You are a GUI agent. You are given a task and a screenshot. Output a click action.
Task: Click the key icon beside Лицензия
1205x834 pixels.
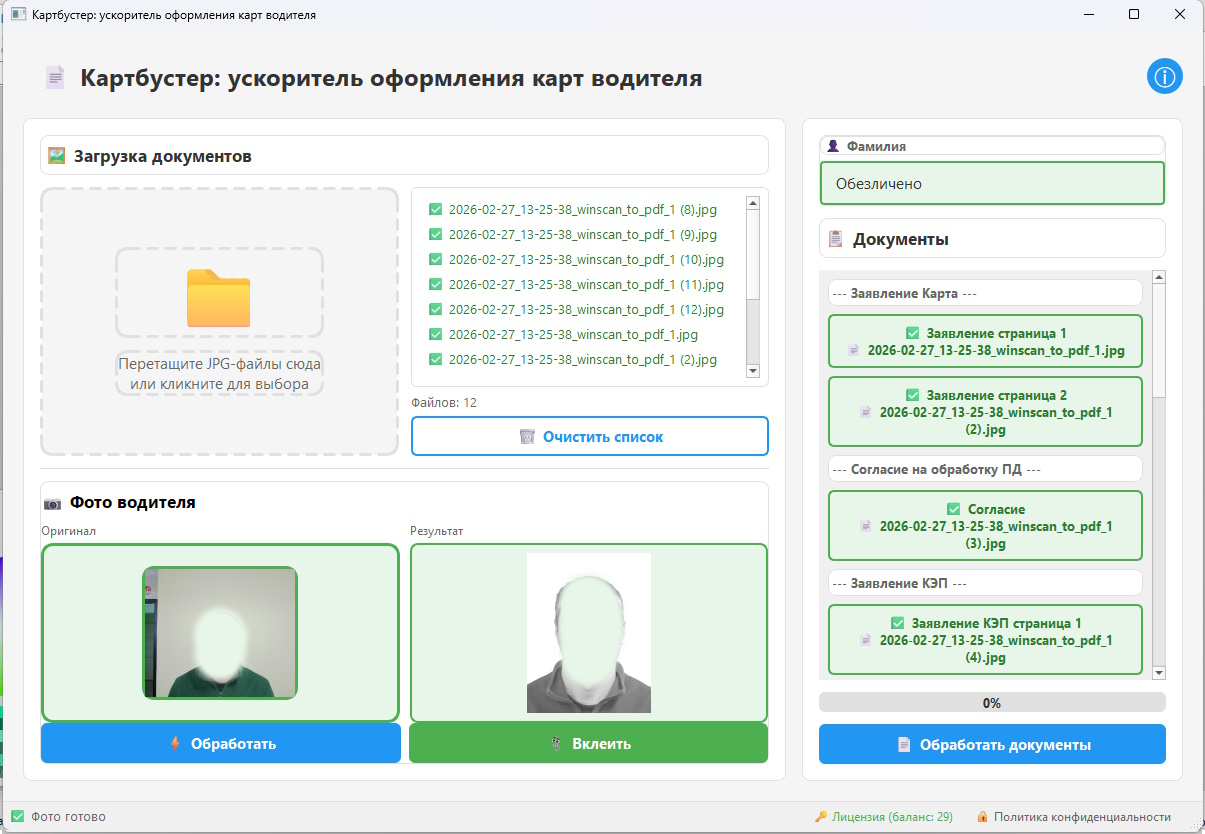coord(821,817)
